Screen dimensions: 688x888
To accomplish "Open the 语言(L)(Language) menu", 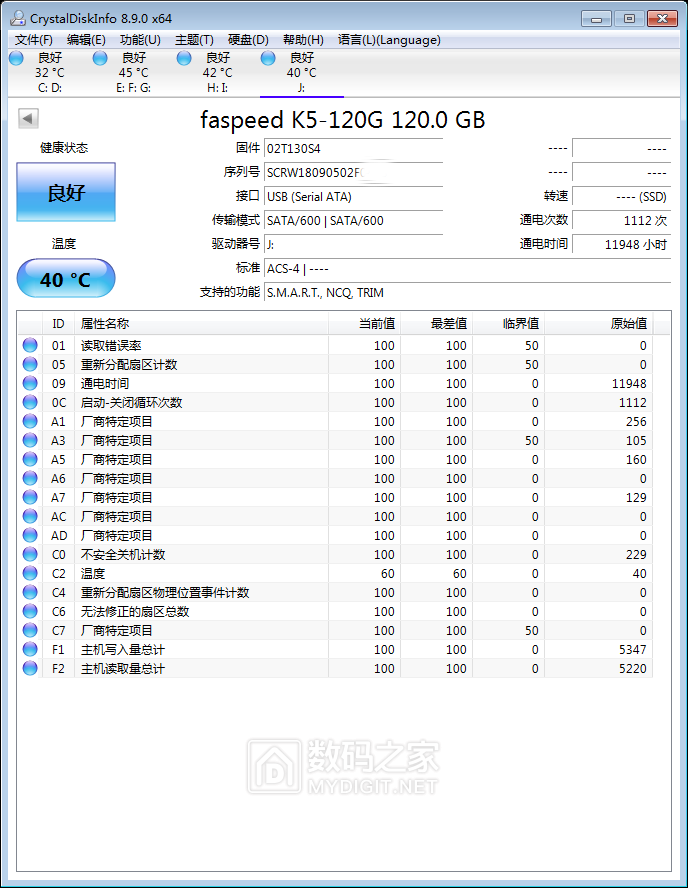I will [x=389, y=40].
